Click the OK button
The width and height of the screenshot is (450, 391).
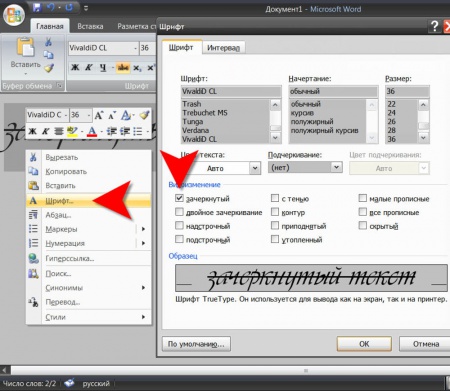pos(364,344)
